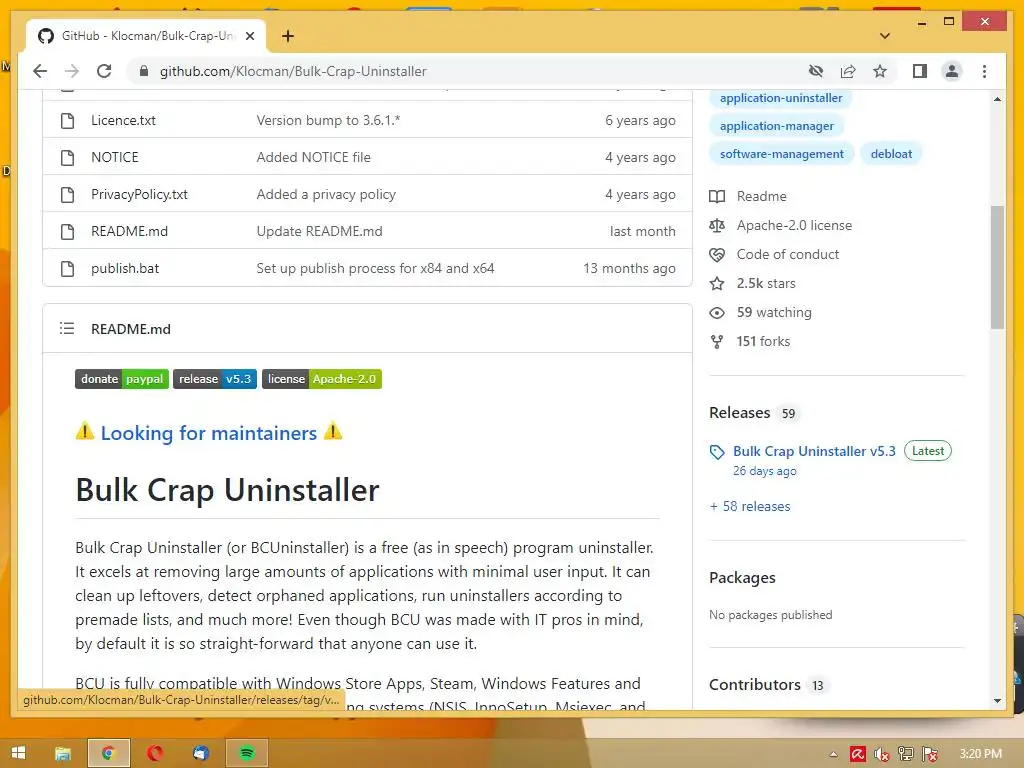The height and width of the screenshot is (768, 1024).
Task: Click the application-manager topic tag
Action: coord(776,126)
